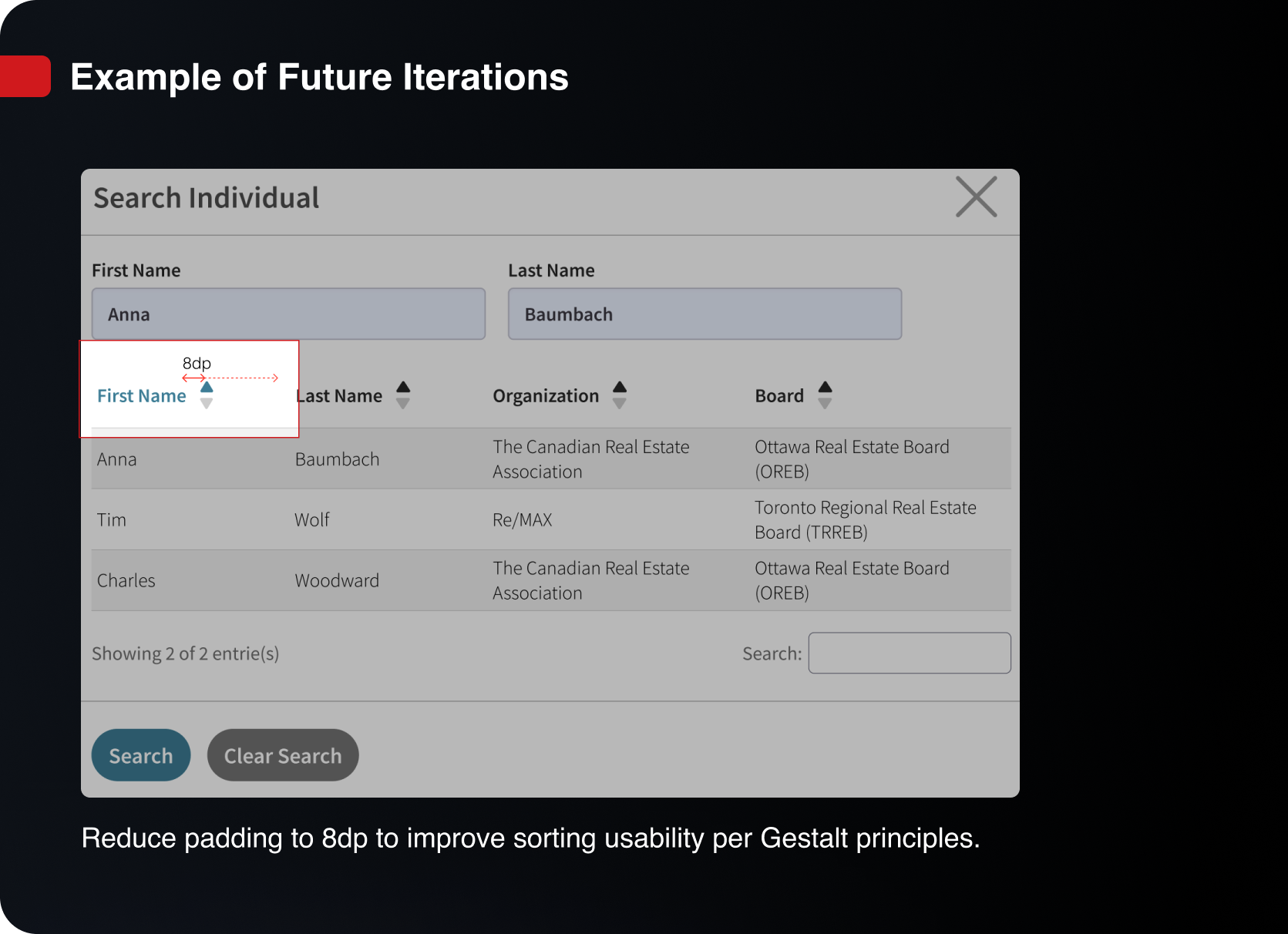Sort Board column using its up arrow
The width and height of the screenshot is (1288, 934).
pos(825,388)
